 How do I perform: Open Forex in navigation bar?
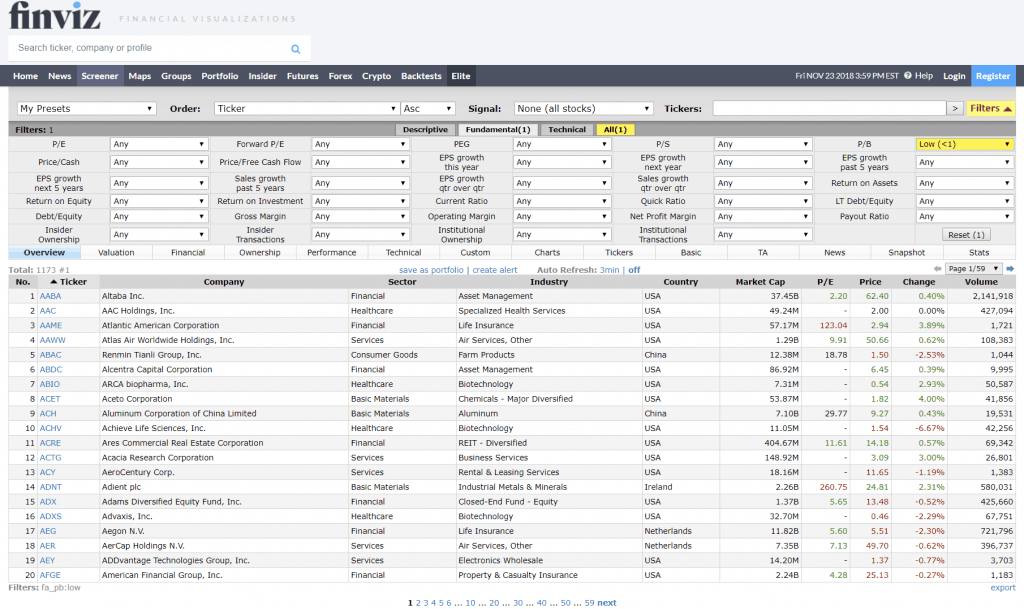(340, 76)
